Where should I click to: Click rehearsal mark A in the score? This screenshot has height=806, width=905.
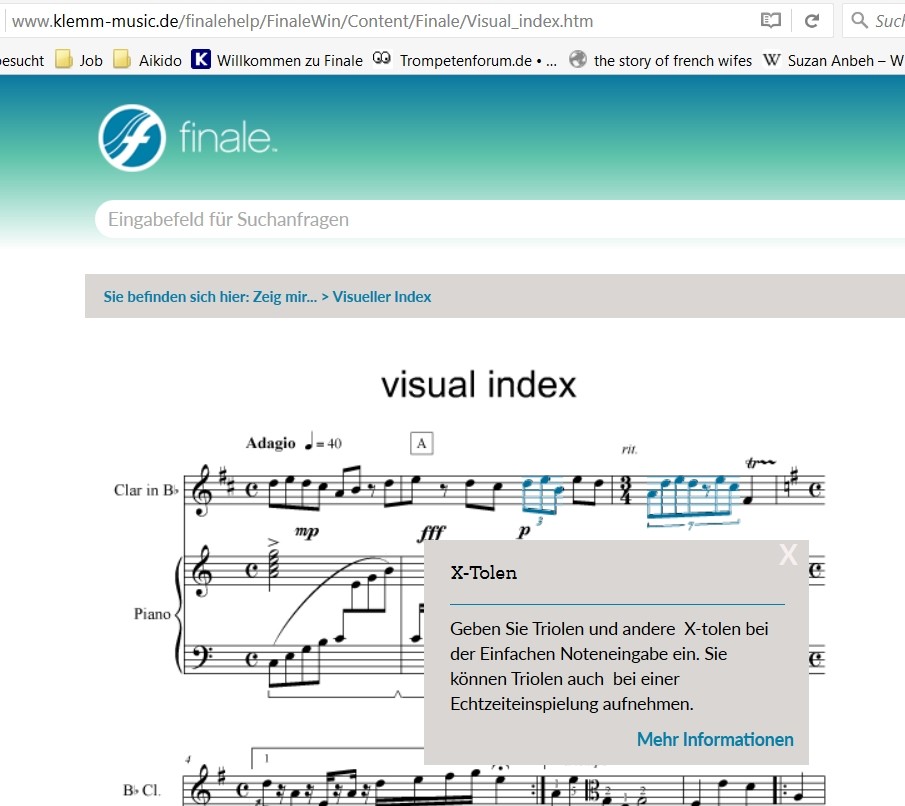click(x=421, y=443)
